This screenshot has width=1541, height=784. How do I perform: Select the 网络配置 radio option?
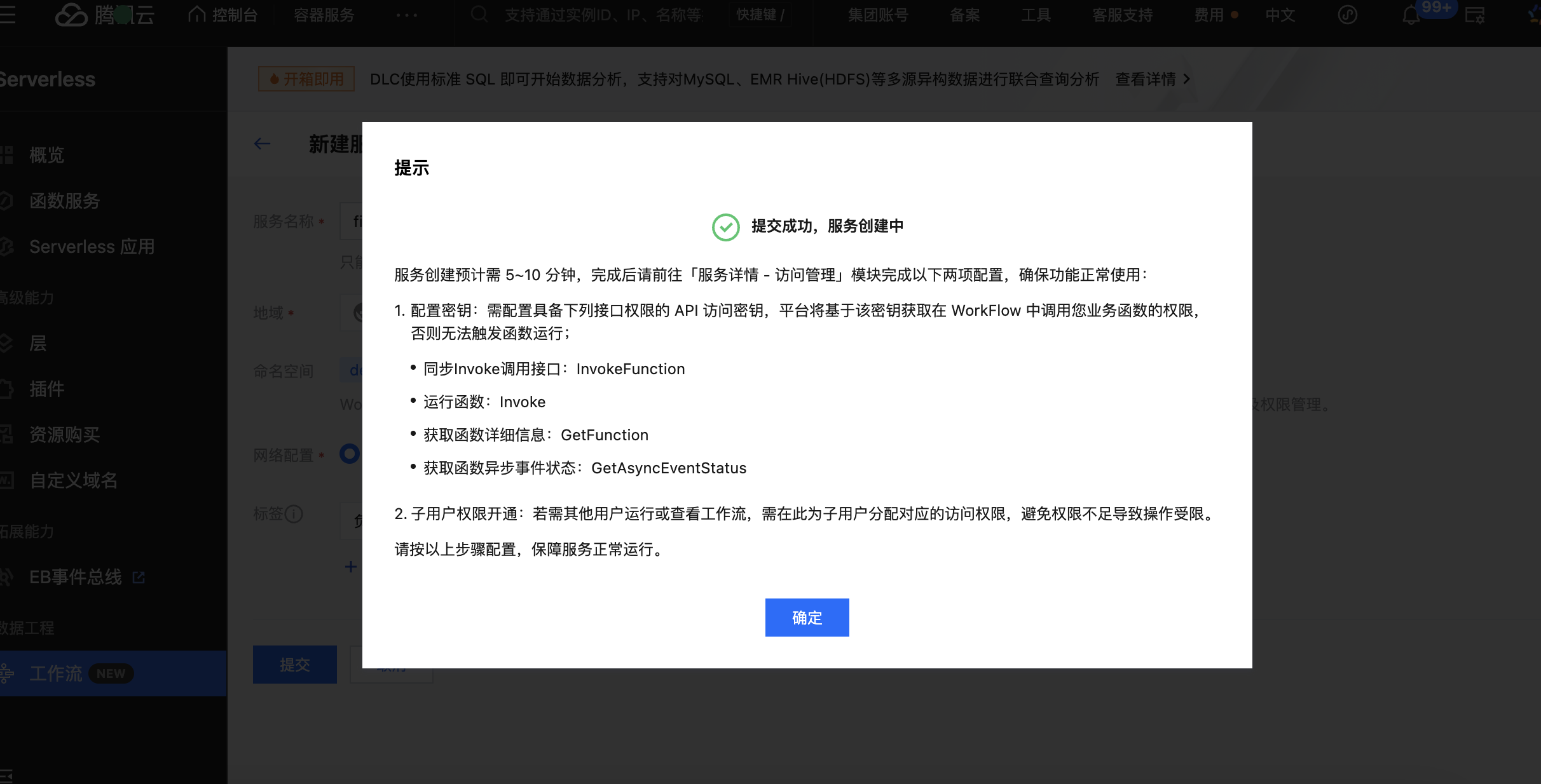[350, 454]
